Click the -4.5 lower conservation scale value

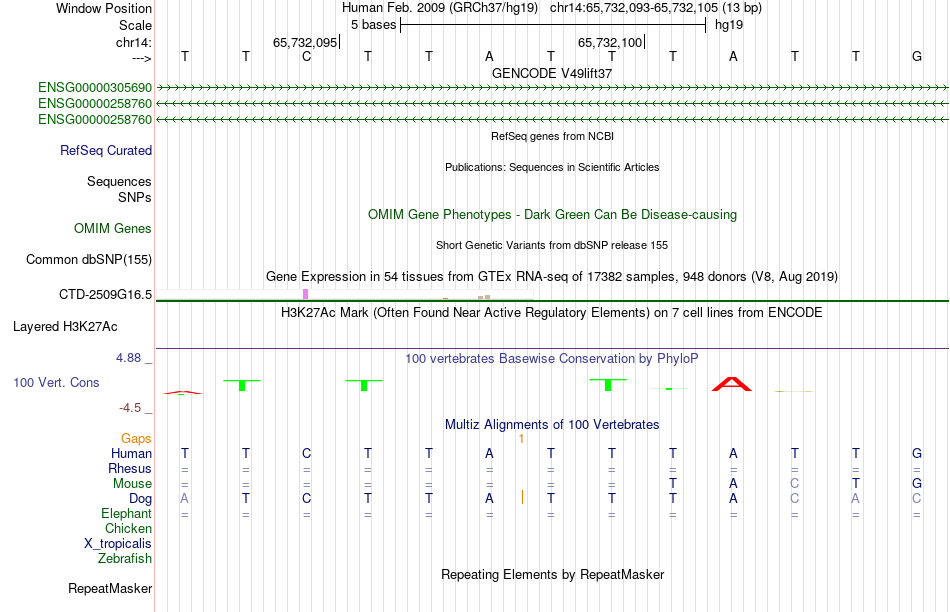[x=130, y=408]
